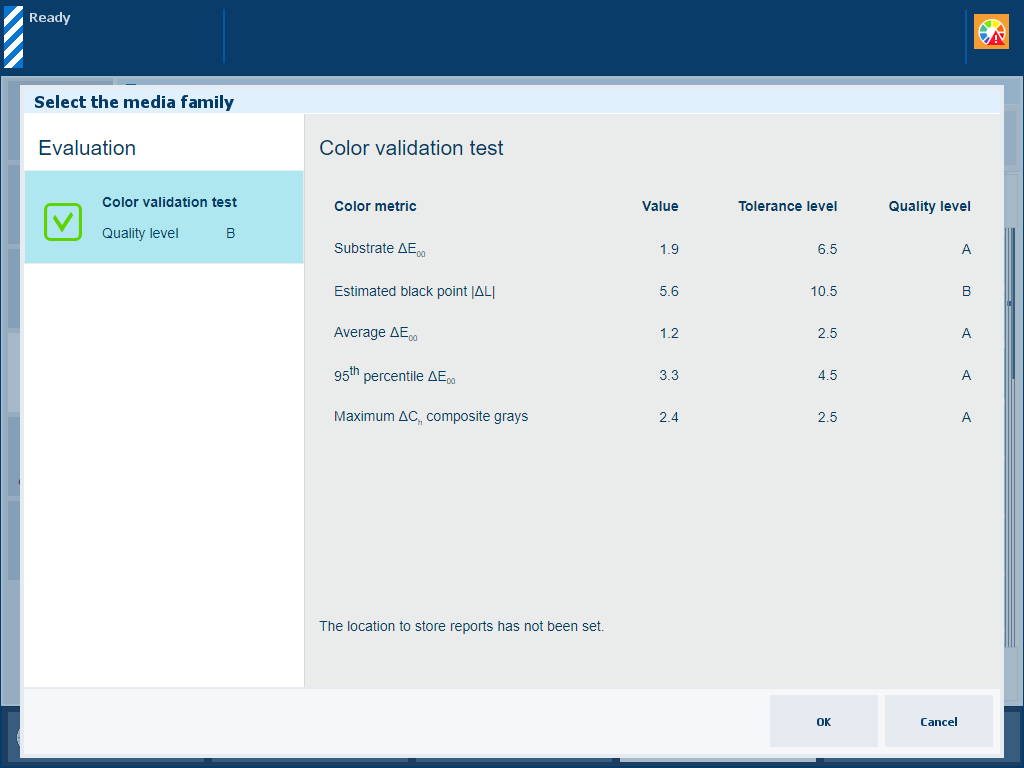Click the Tolerance level column header

[x=787, y=207]
